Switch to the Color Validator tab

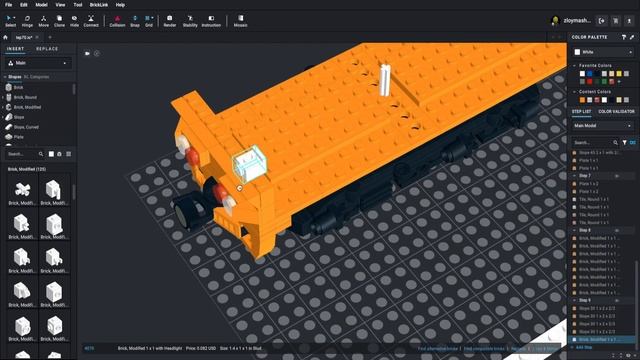(616, 111)
